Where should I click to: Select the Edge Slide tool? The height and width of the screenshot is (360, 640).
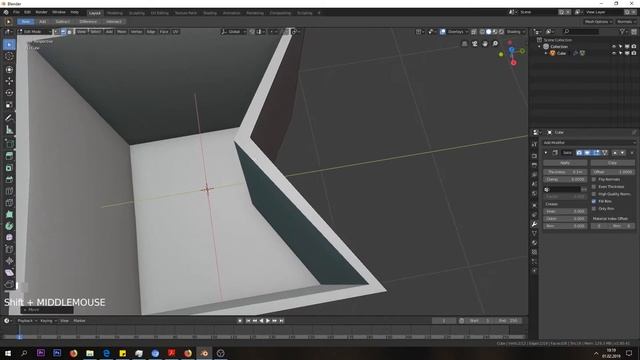tap(9, 249)
